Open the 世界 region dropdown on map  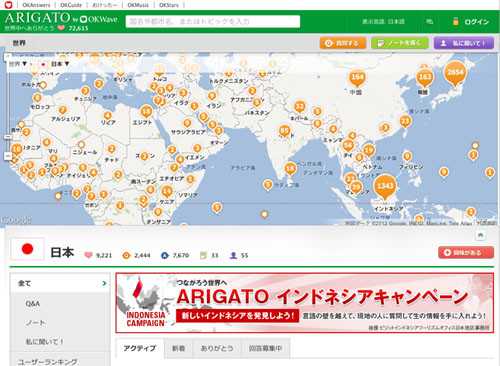[x=18, y=64]
